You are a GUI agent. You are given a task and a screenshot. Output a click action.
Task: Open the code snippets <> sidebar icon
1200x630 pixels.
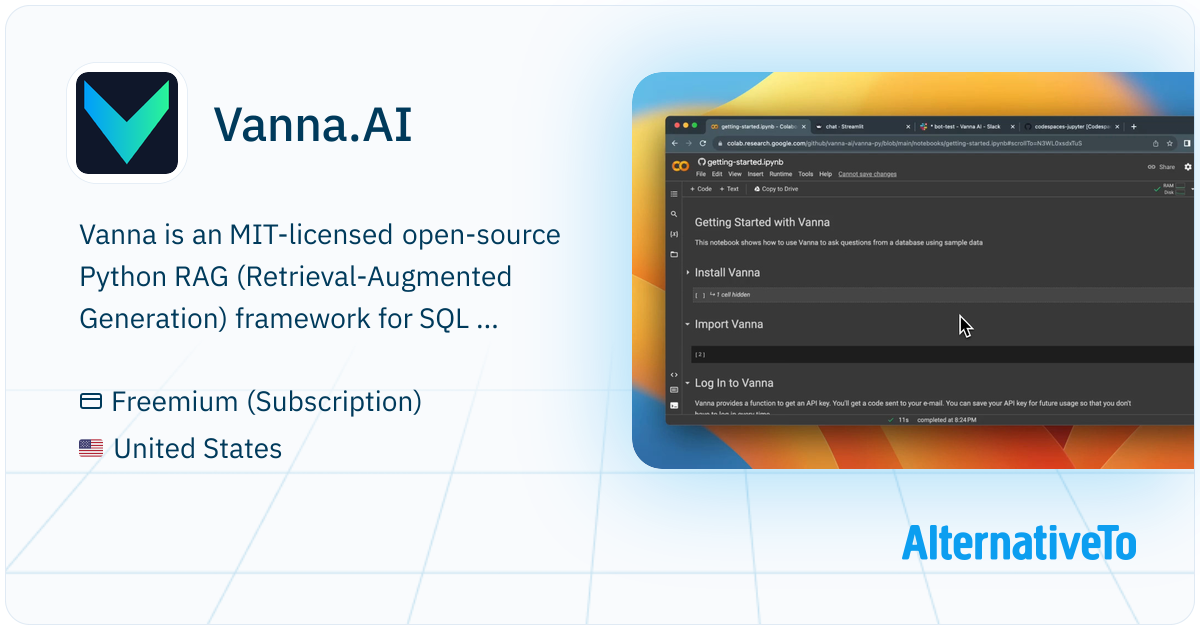(674, 374)
